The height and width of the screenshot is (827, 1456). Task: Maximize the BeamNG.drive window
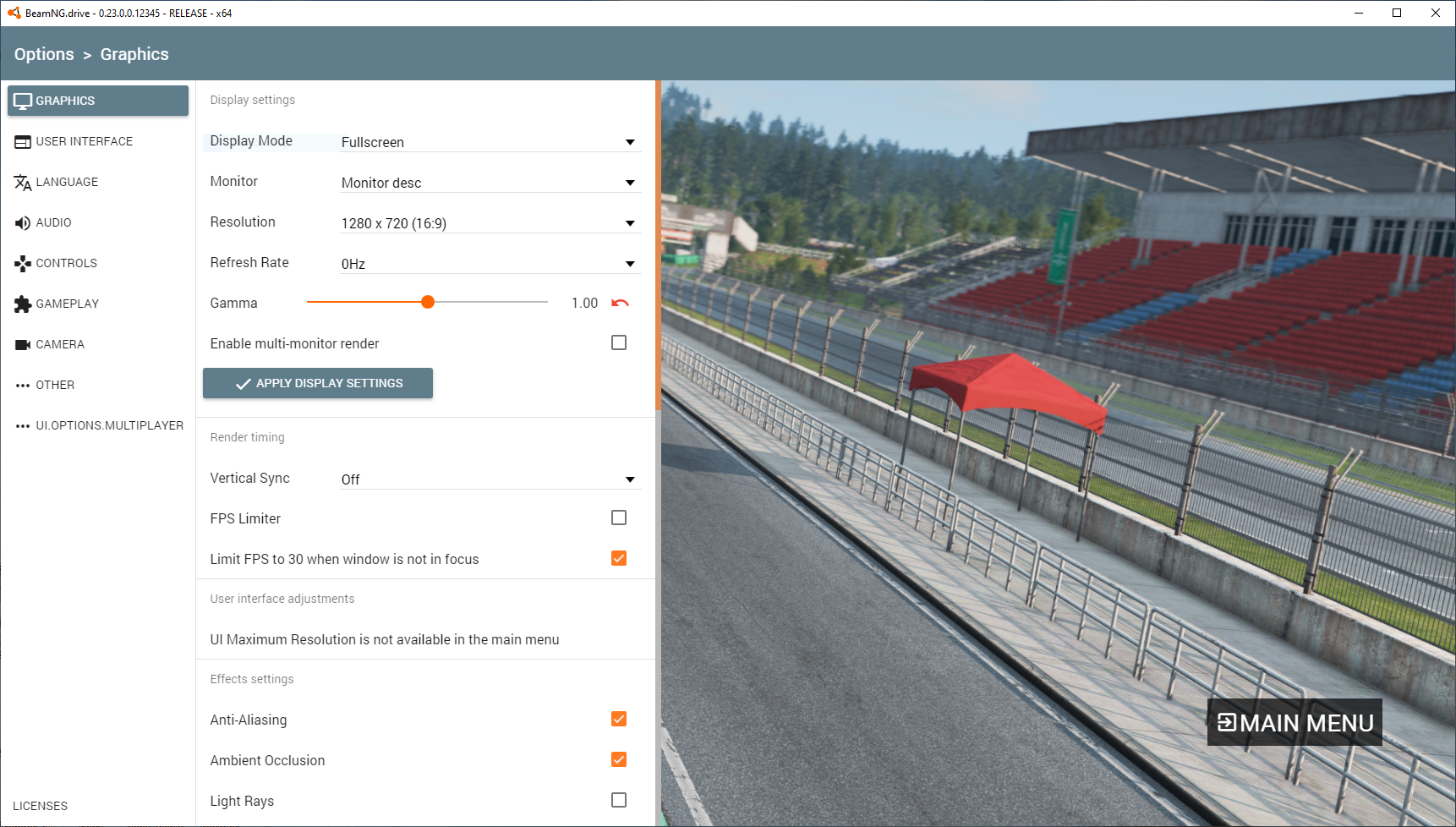tap(1397, 13)
